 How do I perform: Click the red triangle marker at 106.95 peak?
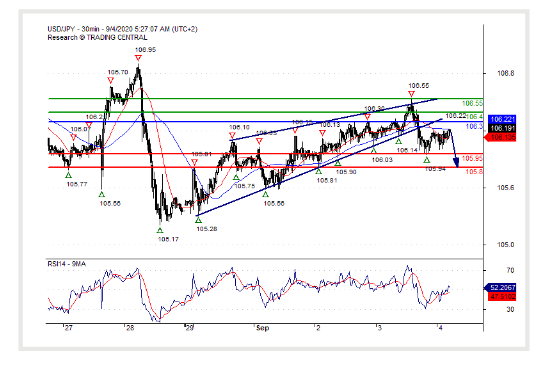point(138,58)
